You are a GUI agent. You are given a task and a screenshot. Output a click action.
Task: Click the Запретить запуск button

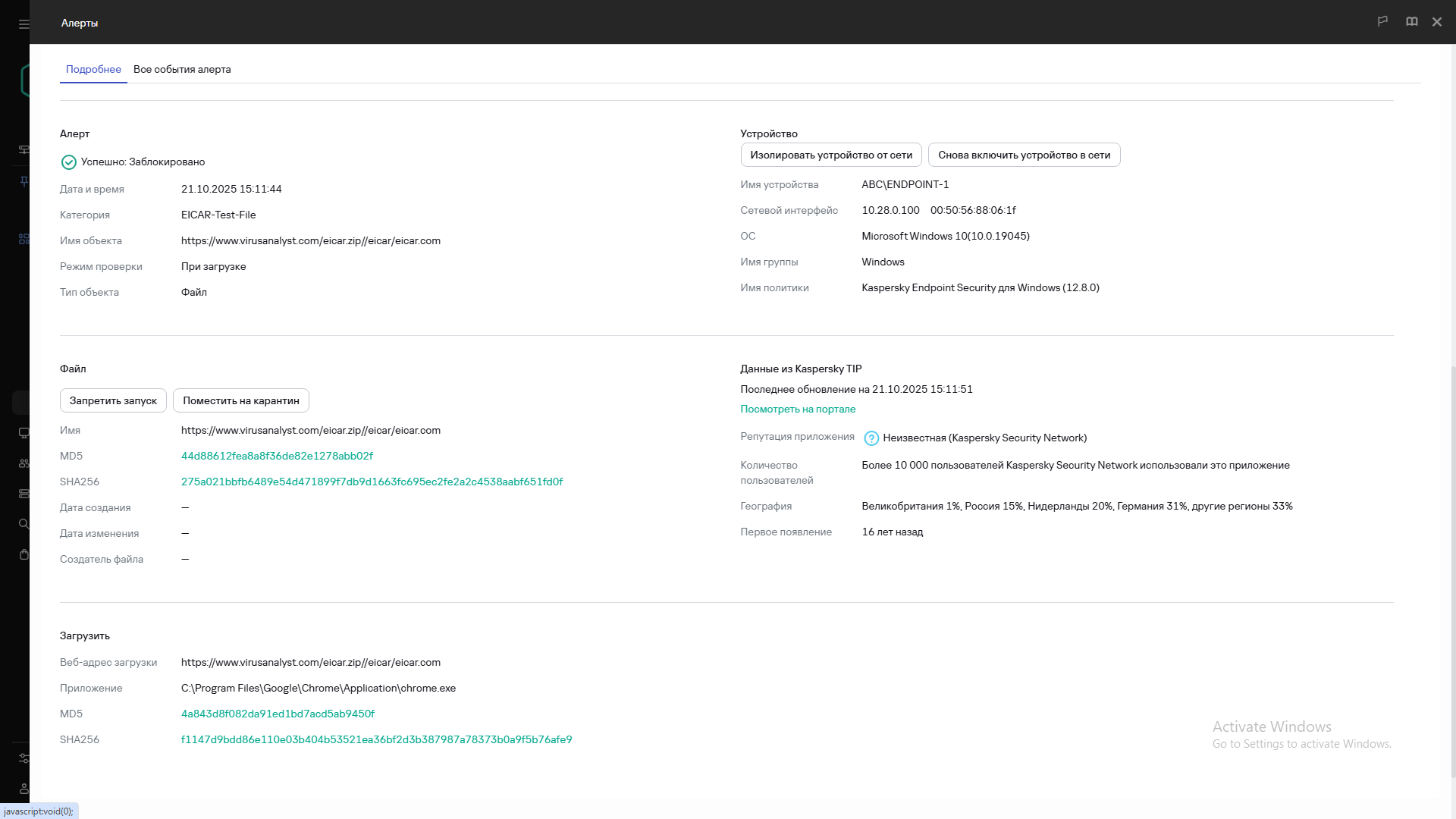(113, 400)
